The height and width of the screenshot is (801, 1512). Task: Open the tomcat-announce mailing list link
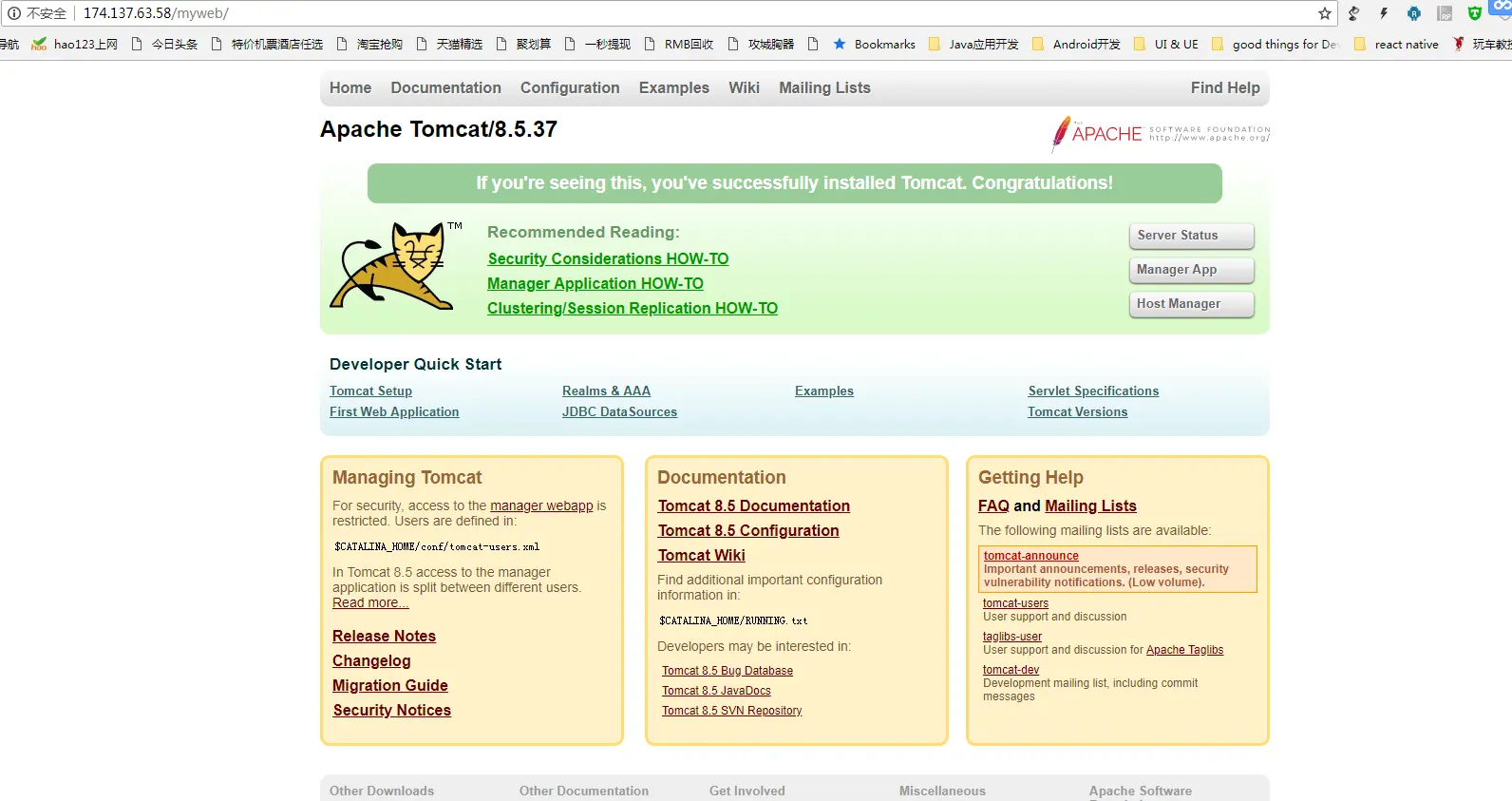(x=1030, y=556)
